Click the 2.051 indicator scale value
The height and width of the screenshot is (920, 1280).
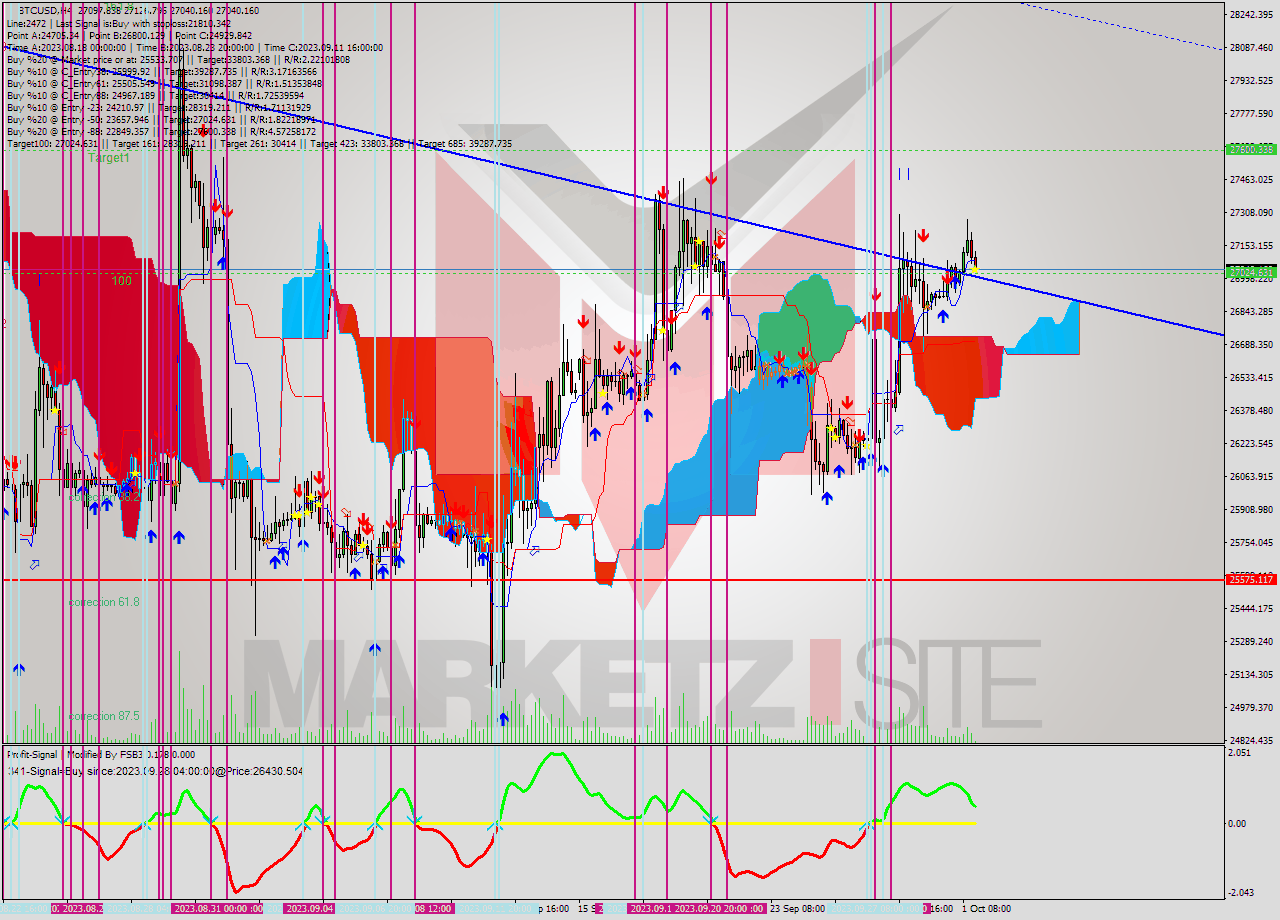(x=1239, y=753)
